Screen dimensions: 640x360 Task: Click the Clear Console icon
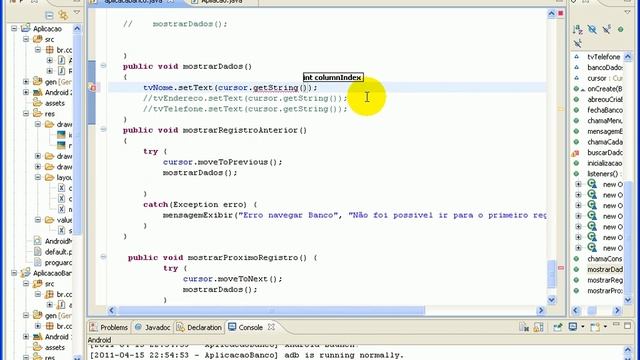[524, 327]
